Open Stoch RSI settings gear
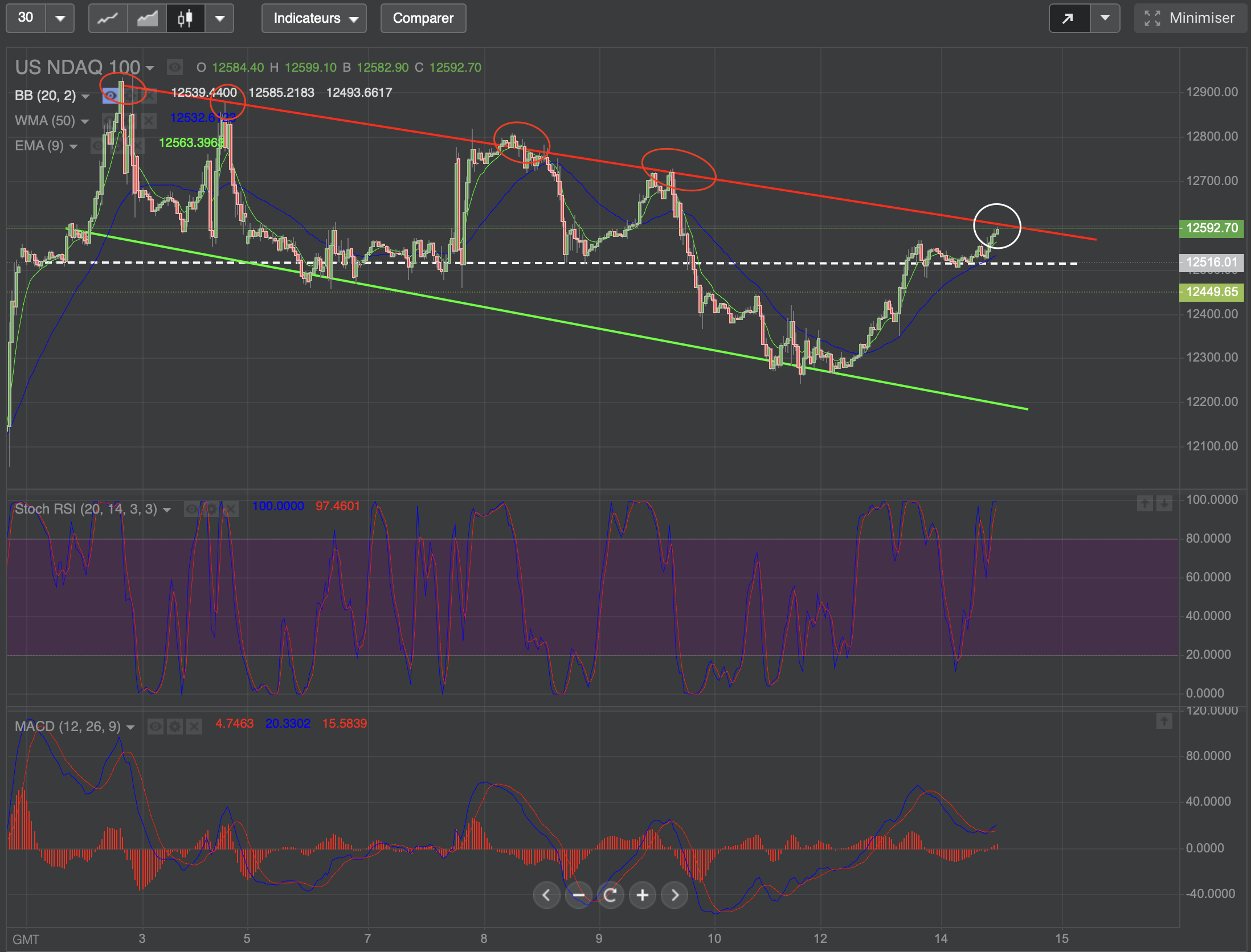The width and height of the screenshot is (1251, 952). click(211, 508)
